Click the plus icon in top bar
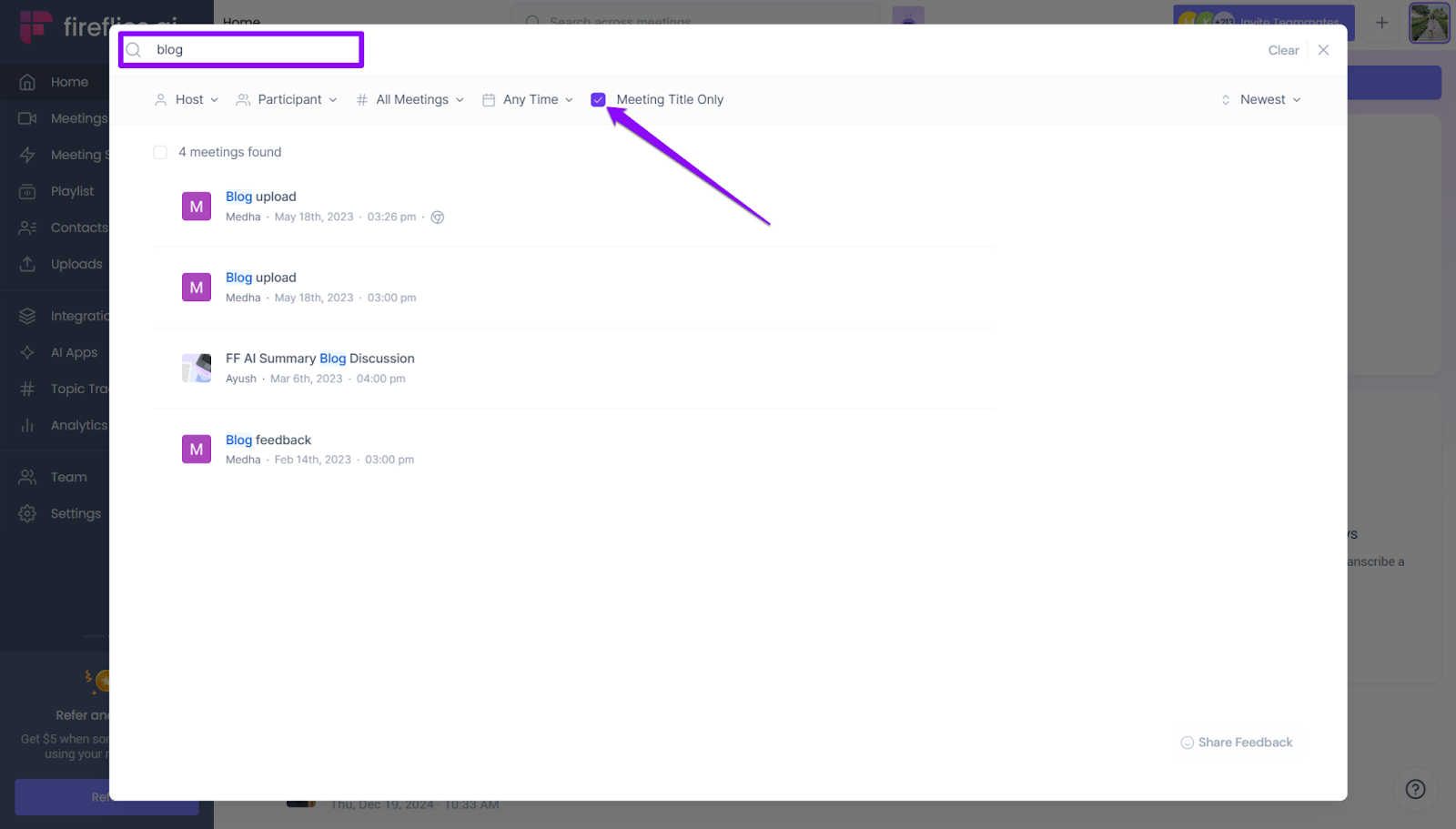The height and width of the screenshot is (829, 1456). 1381,23
